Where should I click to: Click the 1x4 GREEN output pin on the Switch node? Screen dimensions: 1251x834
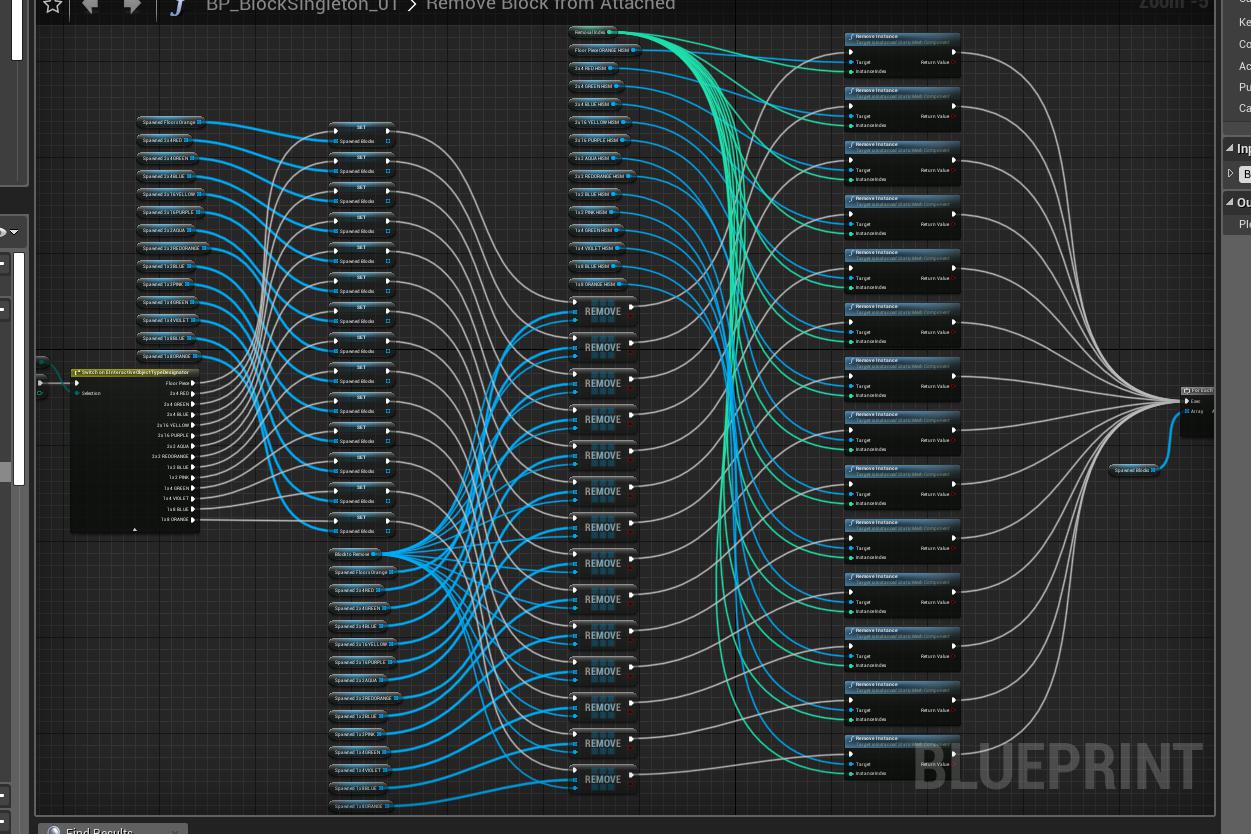pyautogui.click(x=193, y=488)
